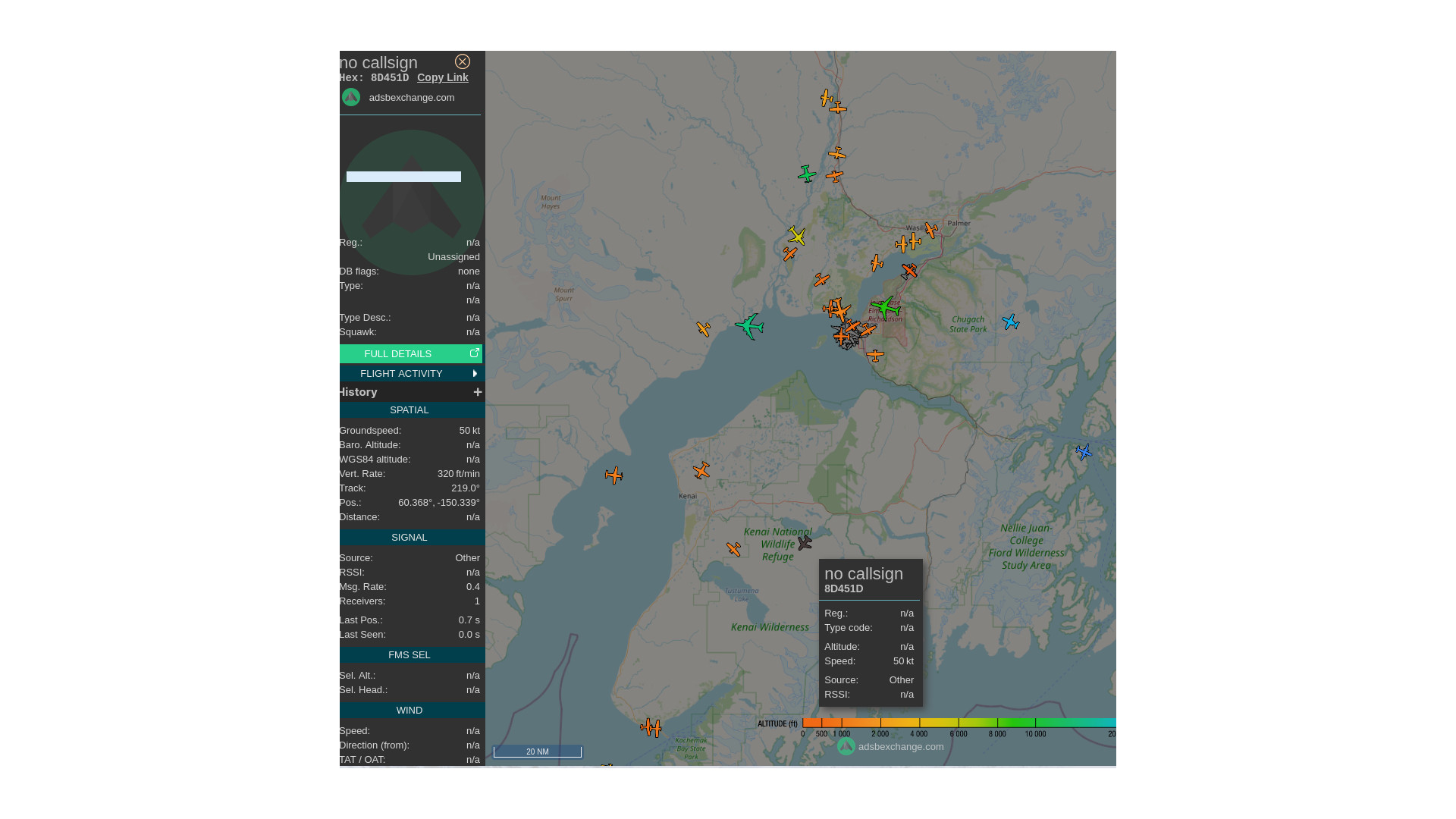Select the yellow aircraft icon
1456x819 pixels.
(796, 235)
